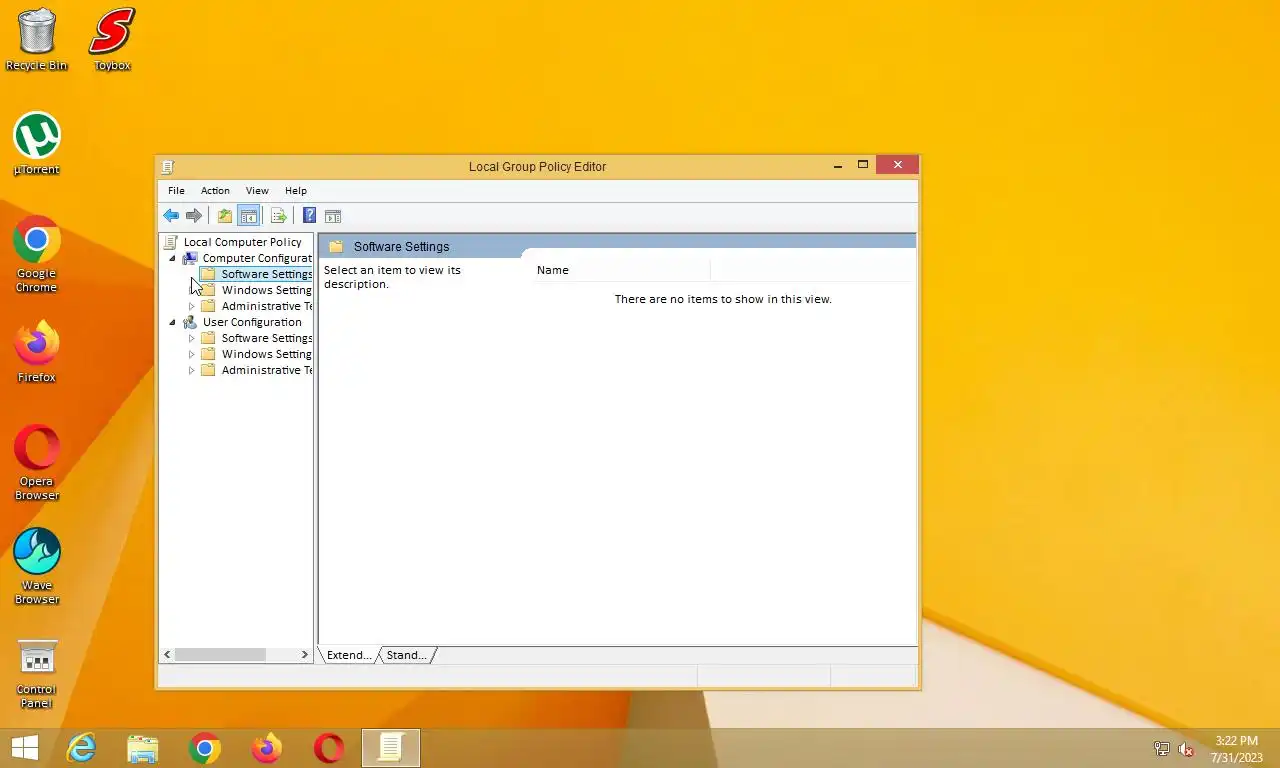Open Chrome from the taskbar
This screenshot has width=1280, height=768.
coord(205,748)
